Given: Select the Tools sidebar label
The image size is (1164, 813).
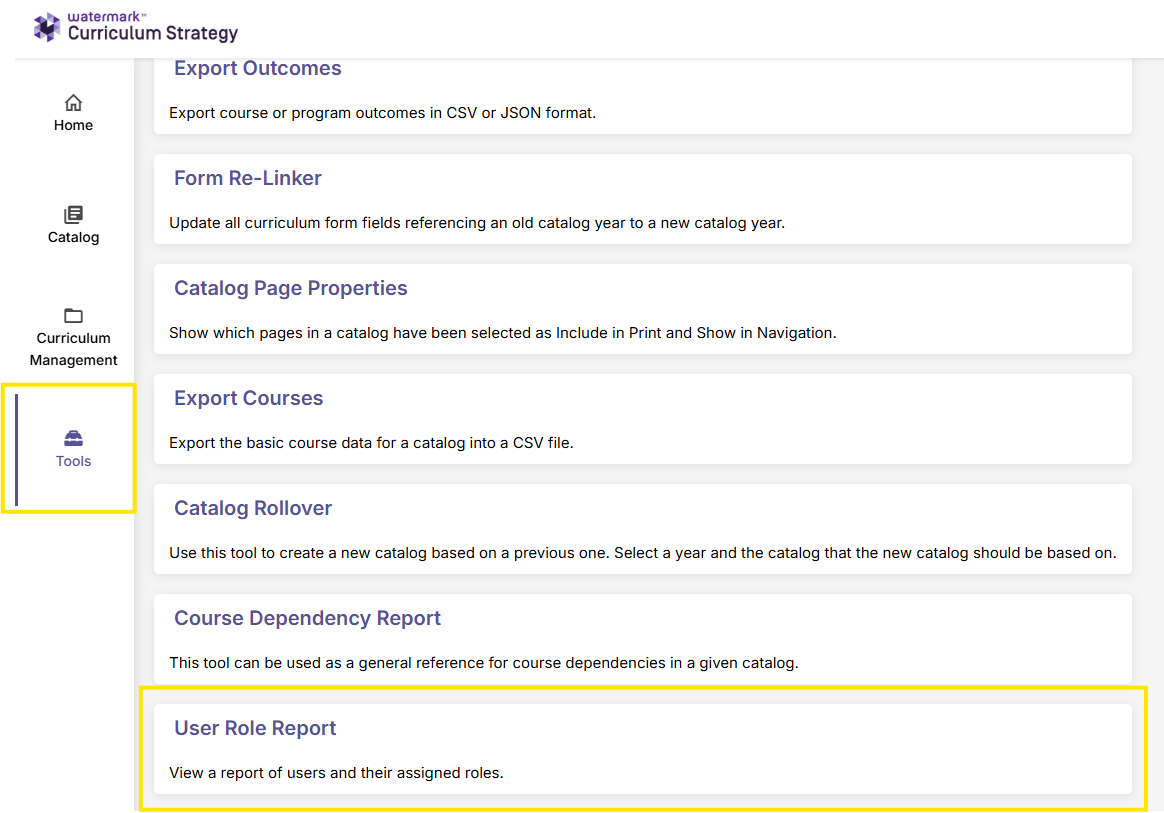Looking at the screenshot, I should [x=73, y=461].
